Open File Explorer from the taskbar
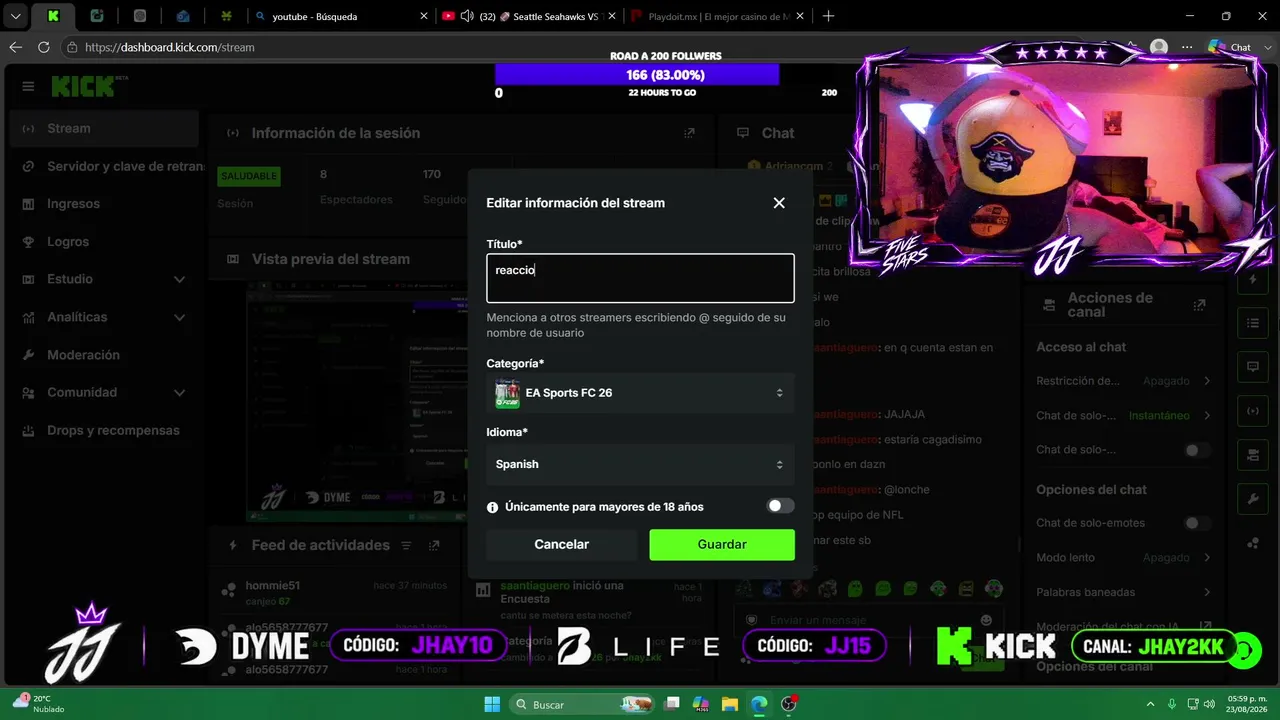 [x=729, y=704]
